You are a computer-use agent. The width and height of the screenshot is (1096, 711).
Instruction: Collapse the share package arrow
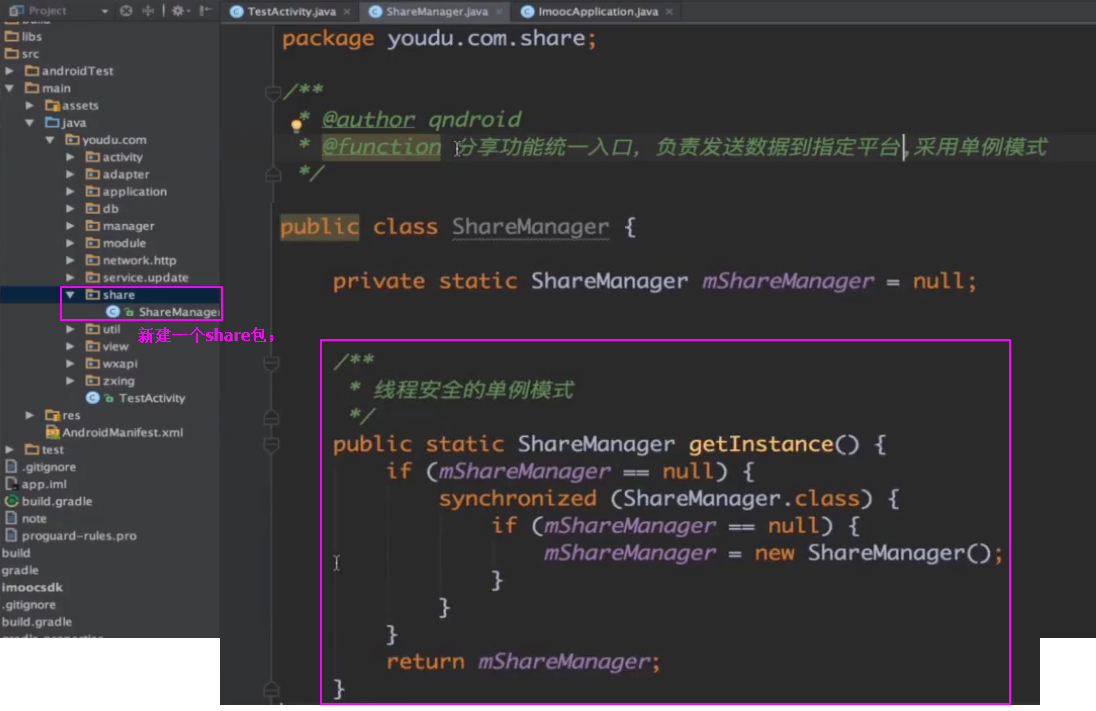click(70, 294)
